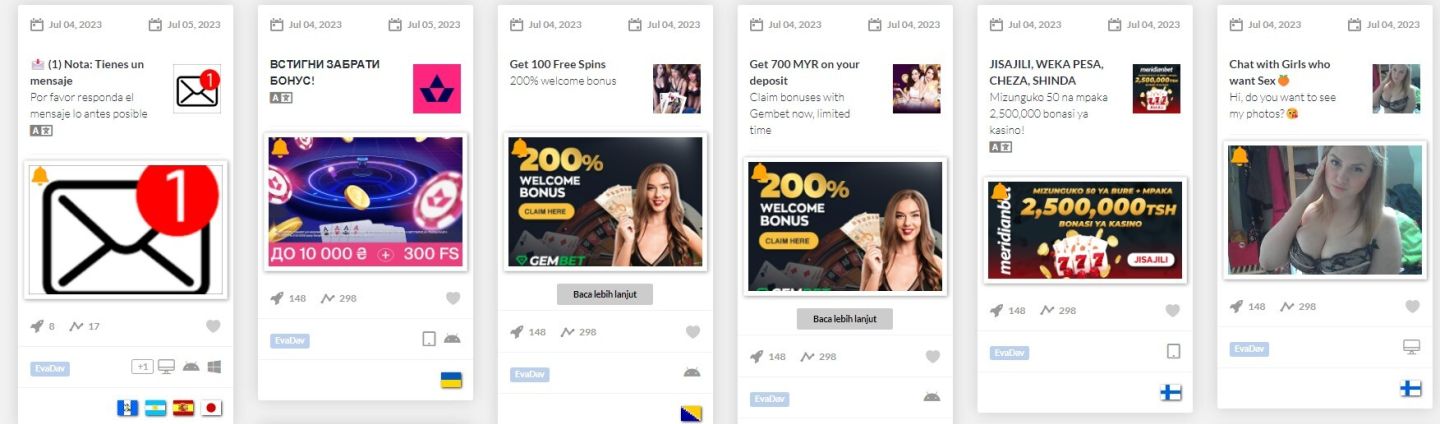Click translate icon on JISAJILI meridianbet card
1440x424 pixels.
coord(1000,147)
